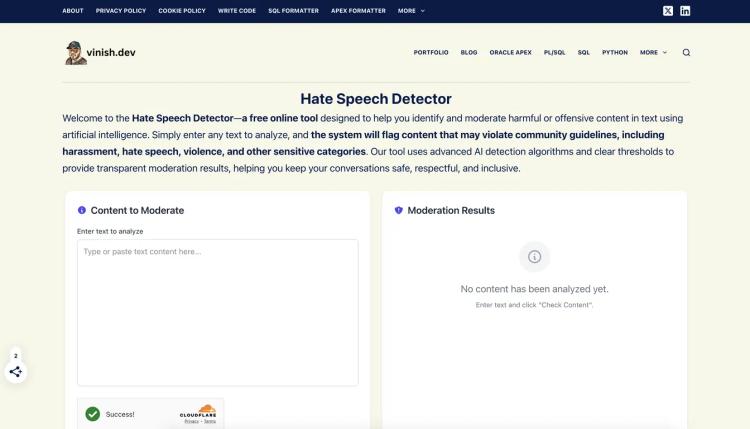Image resolution: width=750 pixels, height=429 pixels.
Task: Open the ABOUT page
Action: pos(73,11)
